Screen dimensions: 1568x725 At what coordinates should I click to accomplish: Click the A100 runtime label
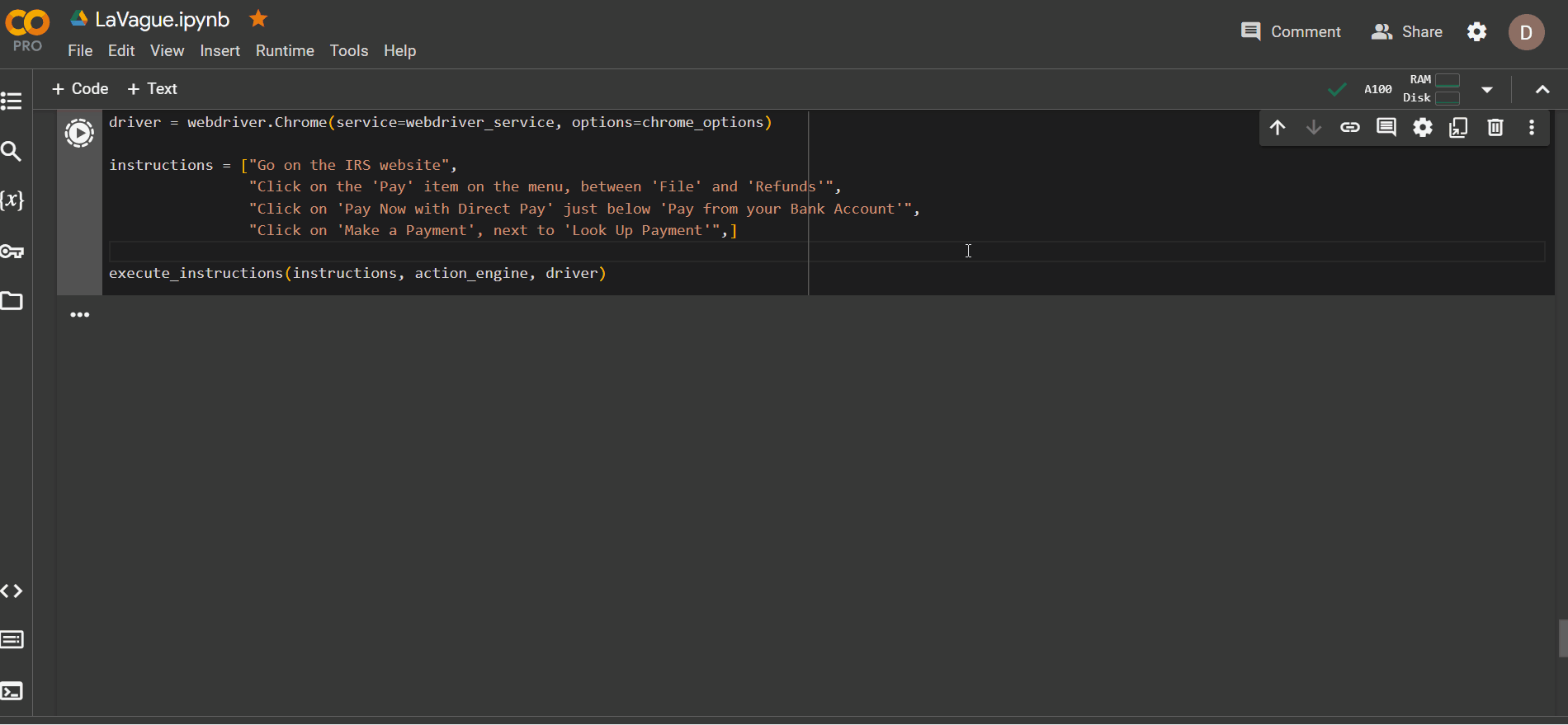pos(1378,89)
